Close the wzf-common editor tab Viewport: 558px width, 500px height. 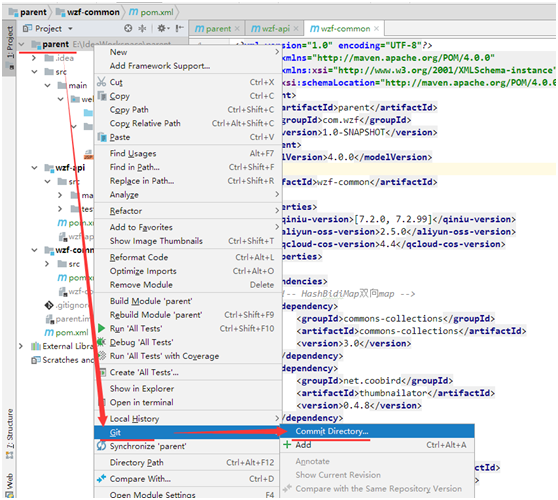(377, 28)
